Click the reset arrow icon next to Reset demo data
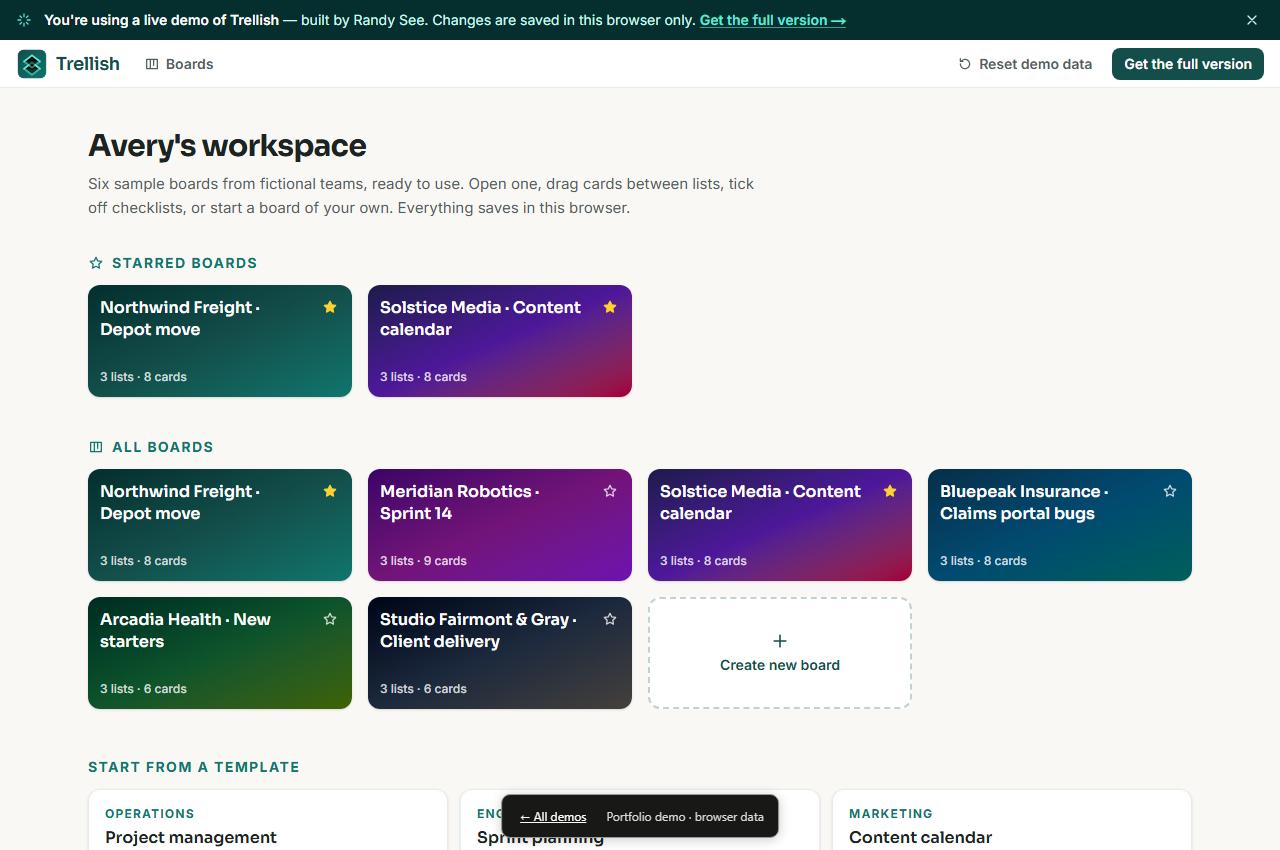 point(965,64)
